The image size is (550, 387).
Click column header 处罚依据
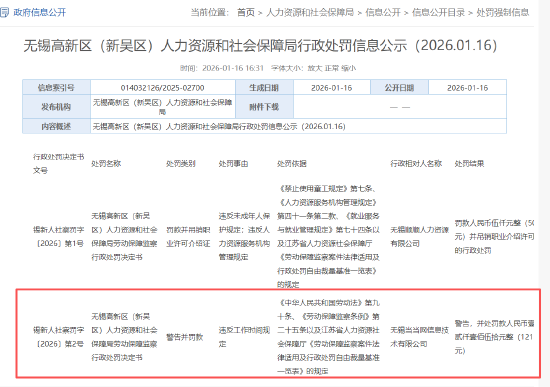tap(291, 164)
